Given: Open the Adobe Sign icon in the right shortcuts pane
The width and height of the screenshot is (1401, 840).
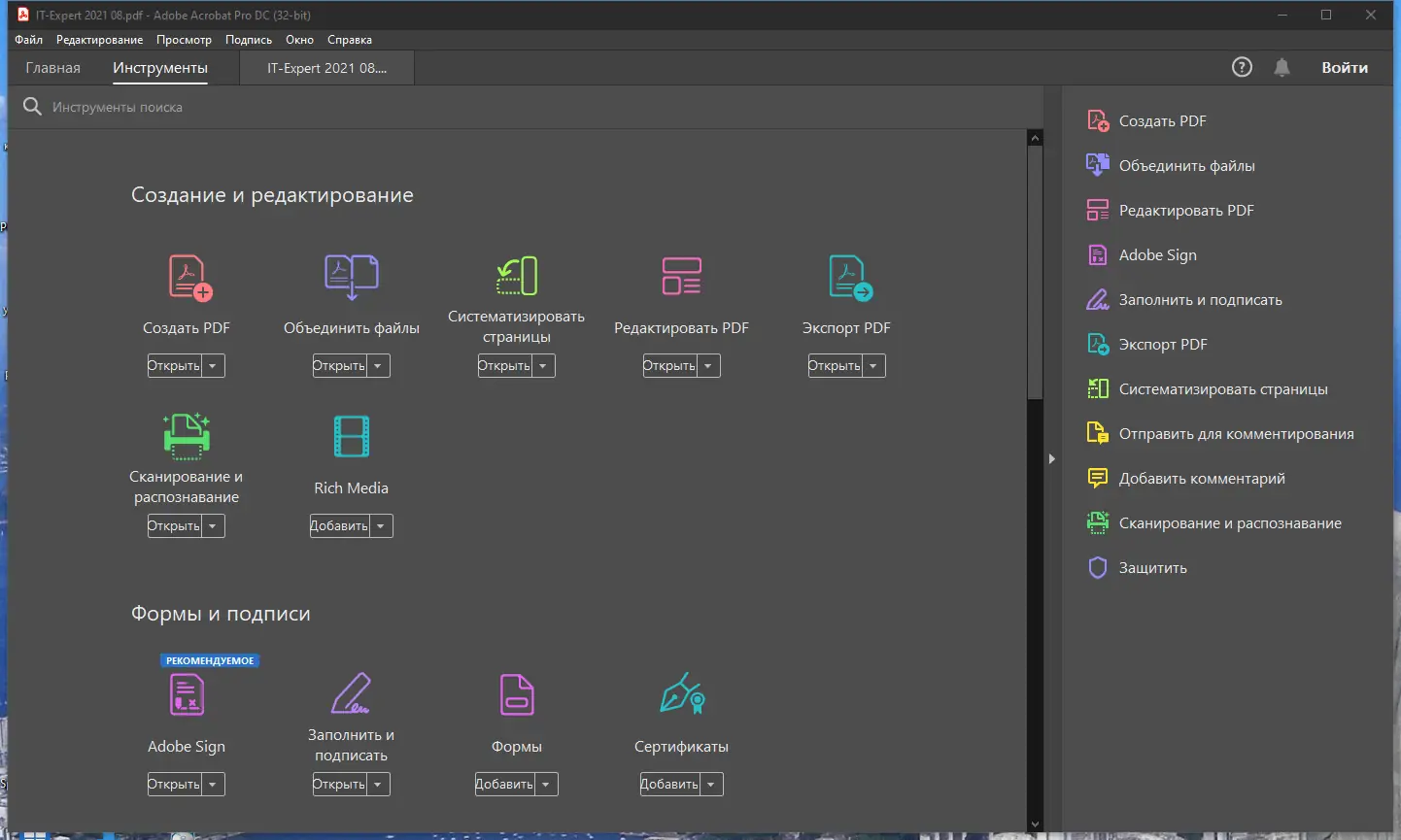Looking at the screenshot, I should point(1098,255).
